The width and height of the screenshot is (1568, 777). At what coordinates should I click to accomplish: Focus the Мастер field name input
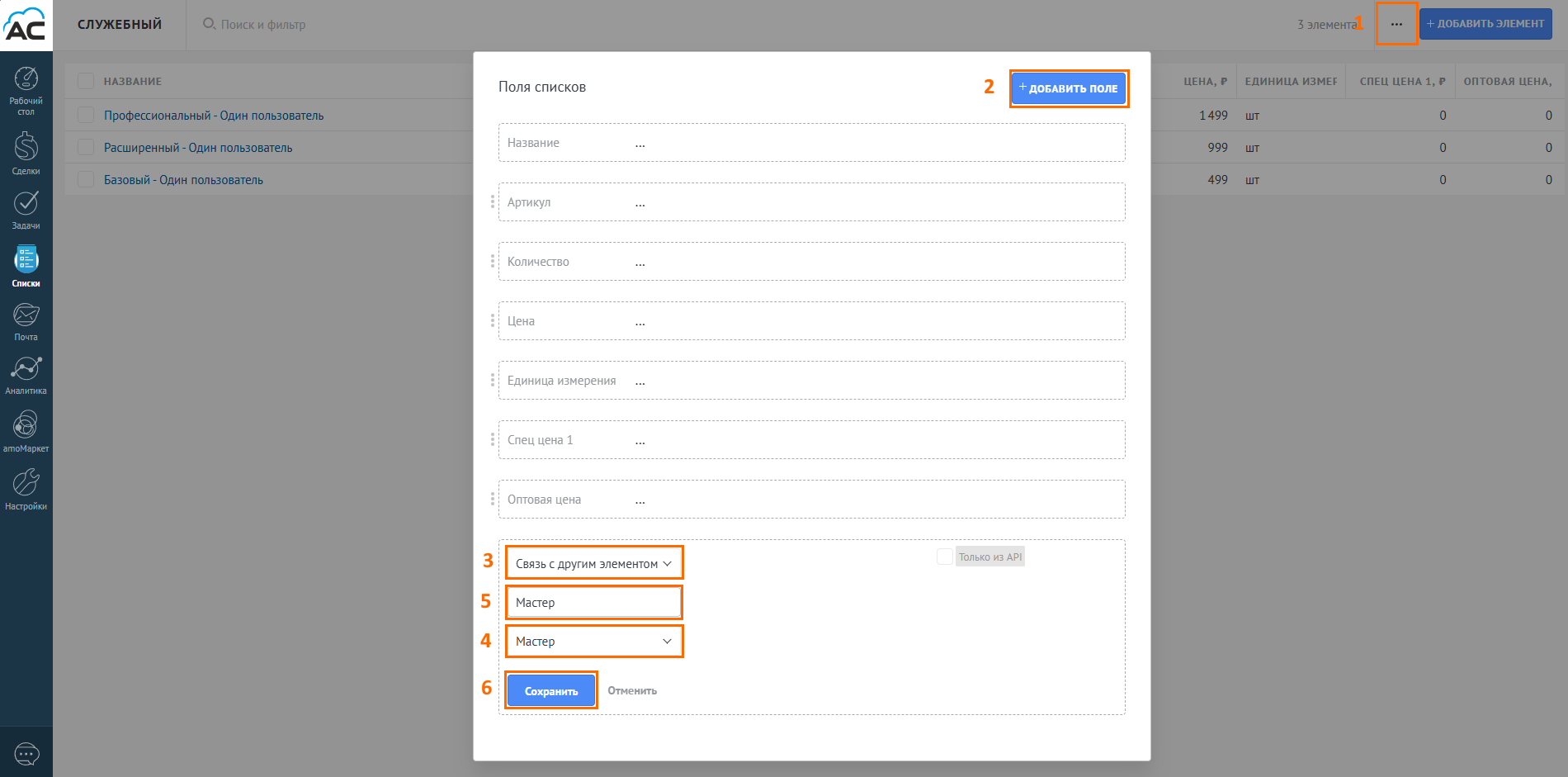[x=593, y=603]
